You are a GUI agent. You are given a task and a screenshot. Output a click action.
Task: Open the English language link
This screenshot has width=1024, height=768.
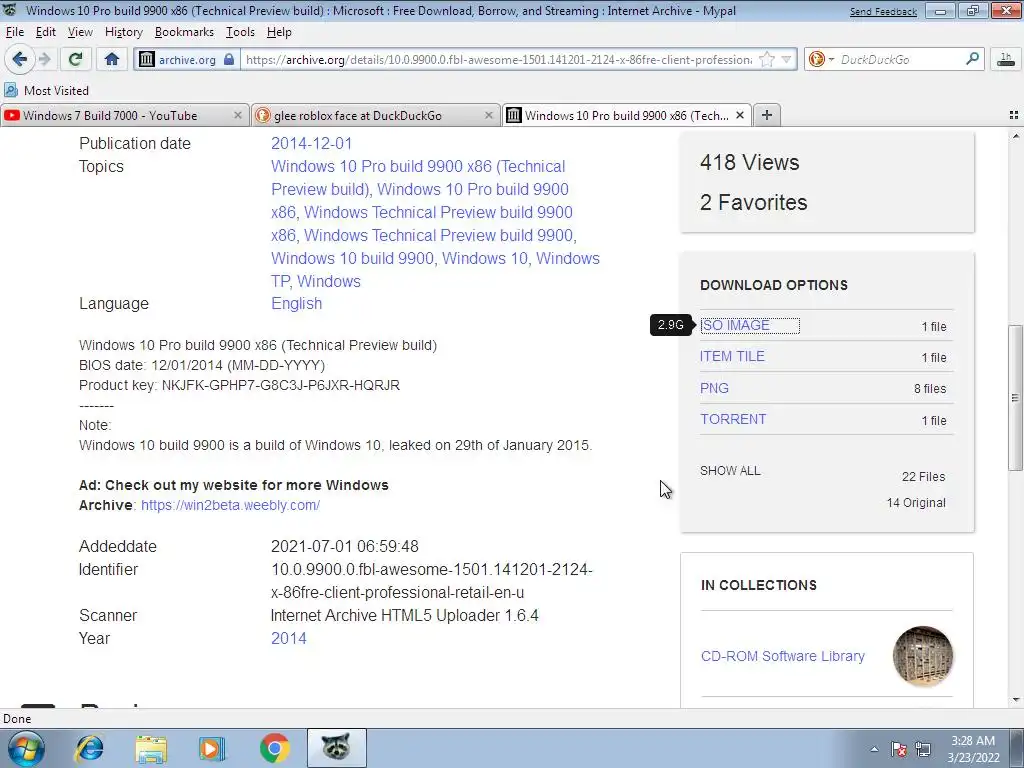[296, 304]
